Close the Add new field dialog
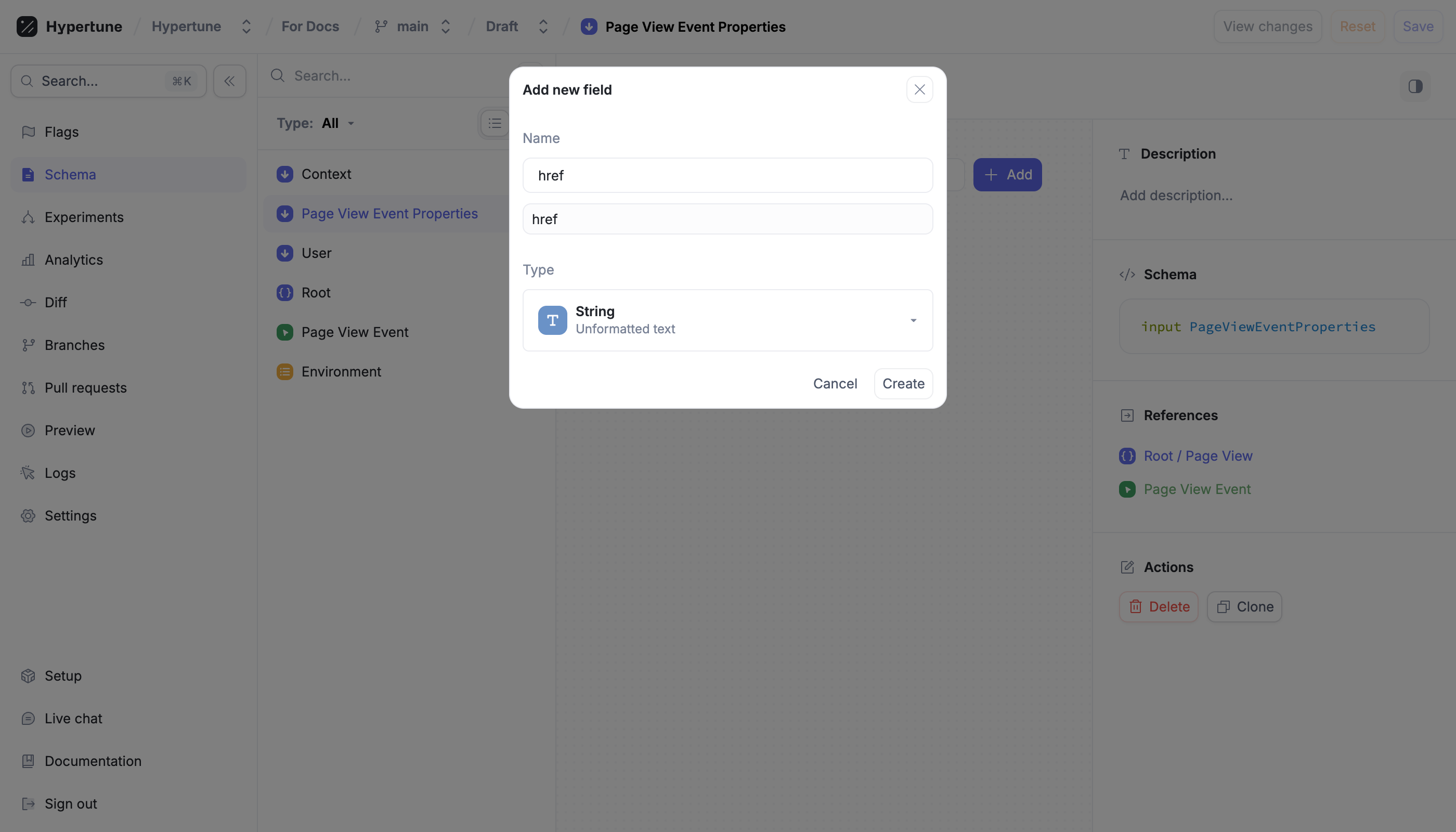This screenshot has height=832, width=1456. point(919,90)
